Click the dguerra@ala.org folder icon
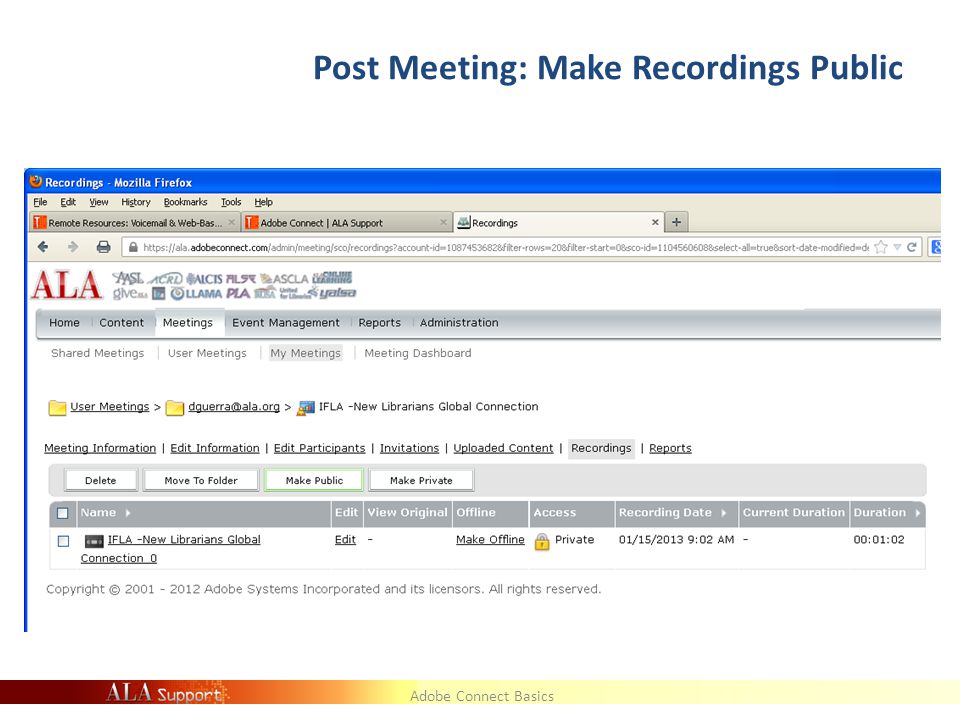 pos(174,408)
